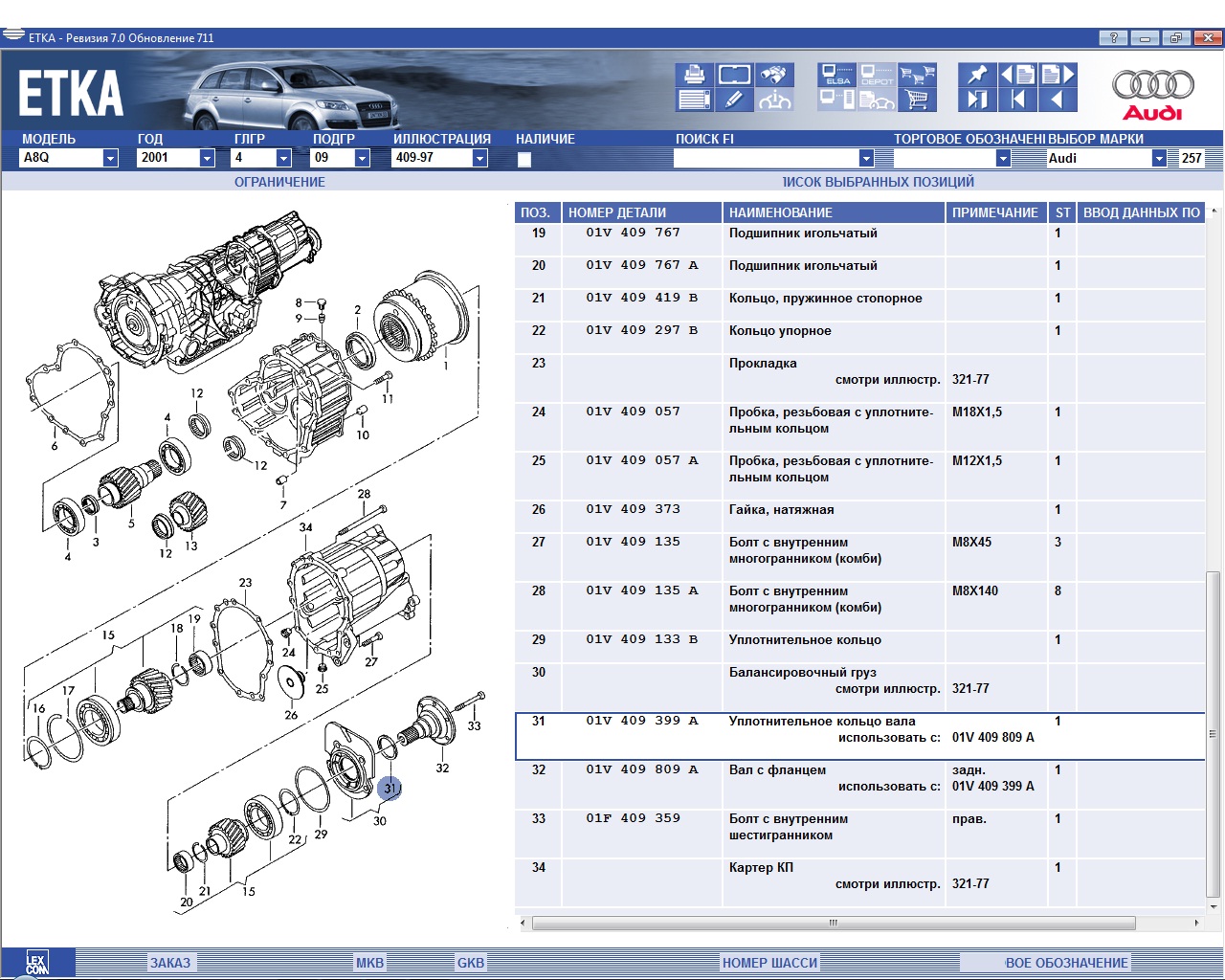Click the scroll down arrow of parts list
This screenshot has width=1225, height=980.
tap(1214, 906)
